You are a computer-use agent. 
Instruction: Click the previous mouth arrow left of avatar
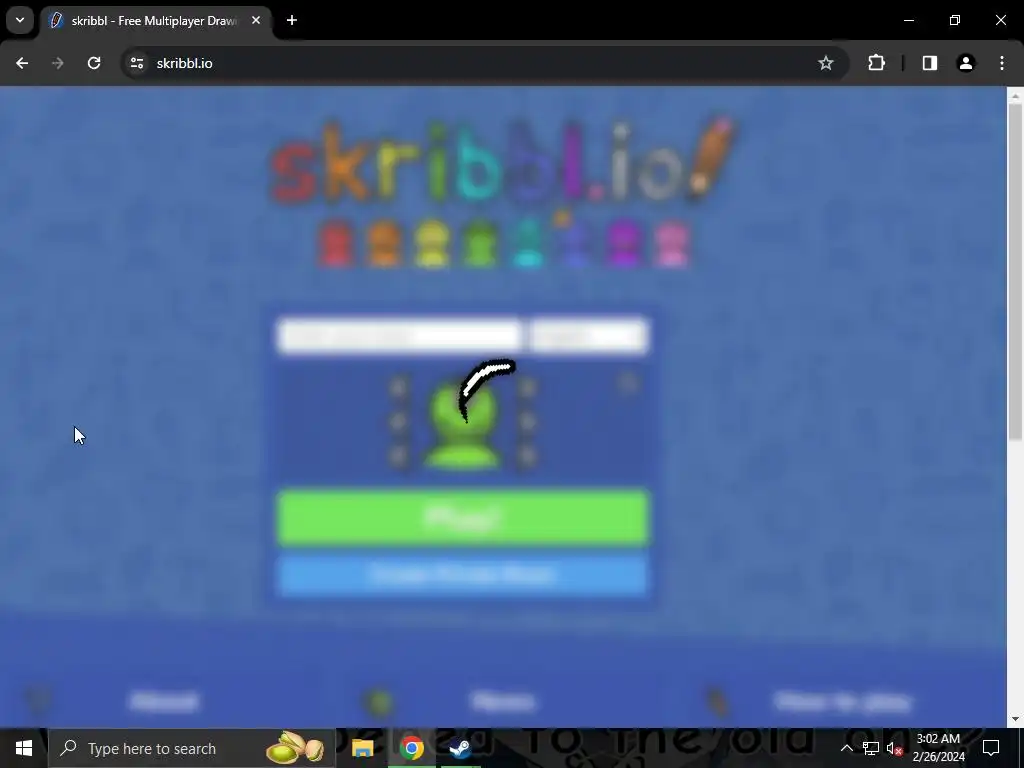coord(398,422)
